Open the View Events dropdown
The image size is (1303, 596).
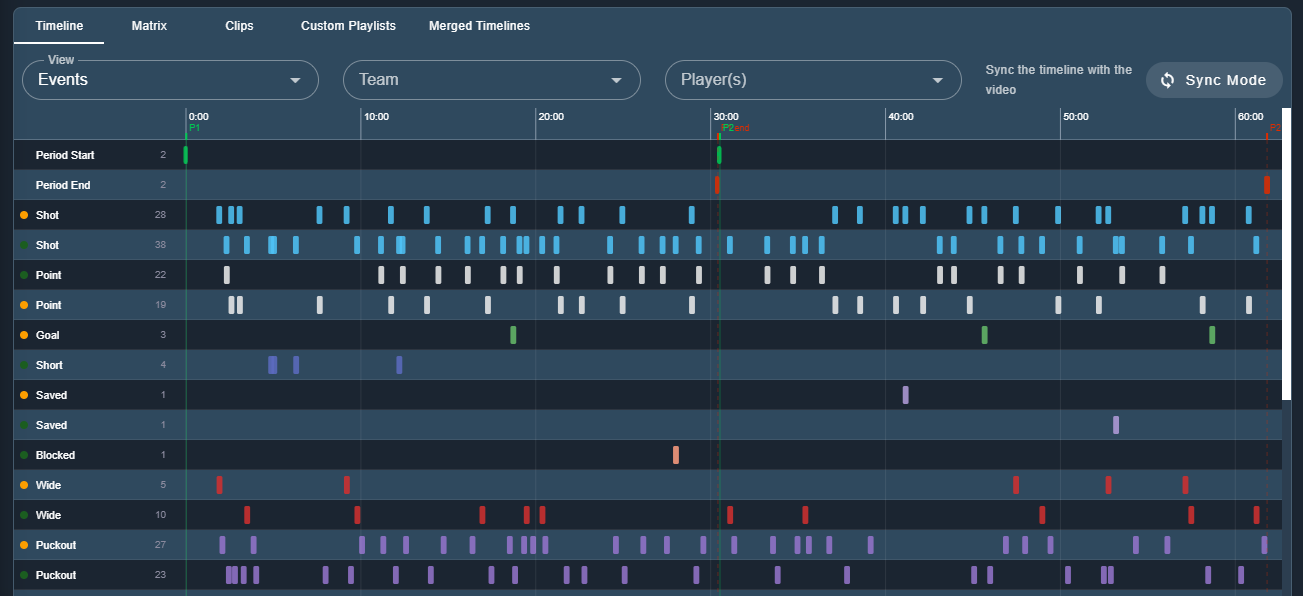click(170, 80)
